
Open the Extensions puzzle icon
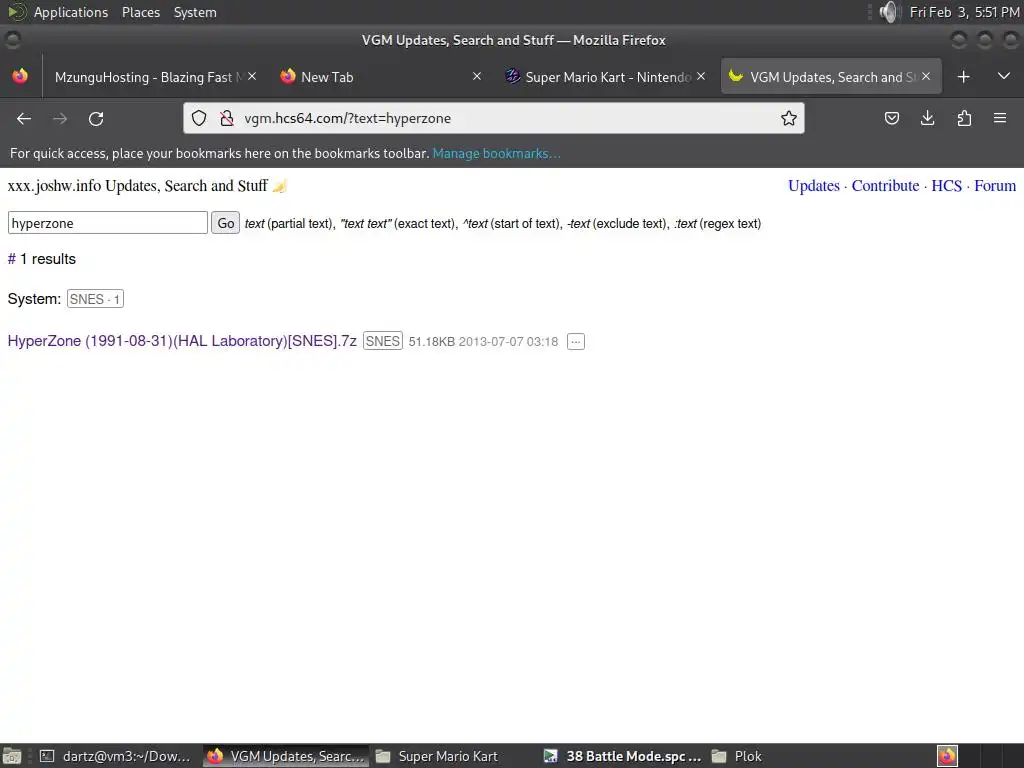(x=964, y=118)
